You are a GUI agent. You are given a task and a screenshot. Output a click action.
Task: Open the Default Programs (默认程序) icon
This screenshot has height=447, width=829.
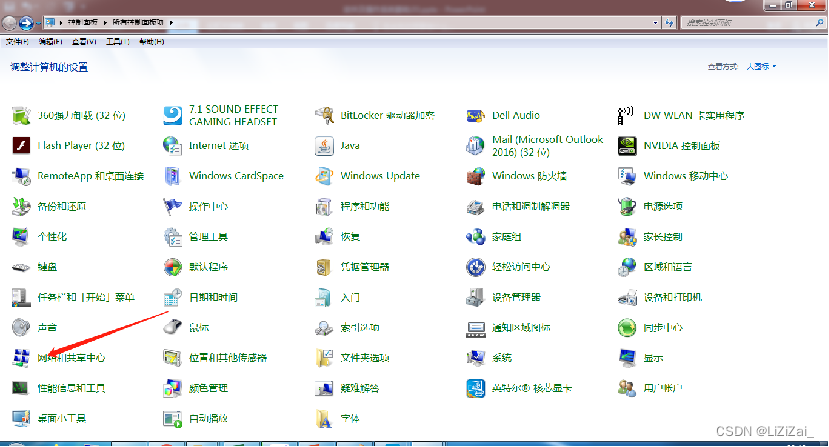point(172,267)
